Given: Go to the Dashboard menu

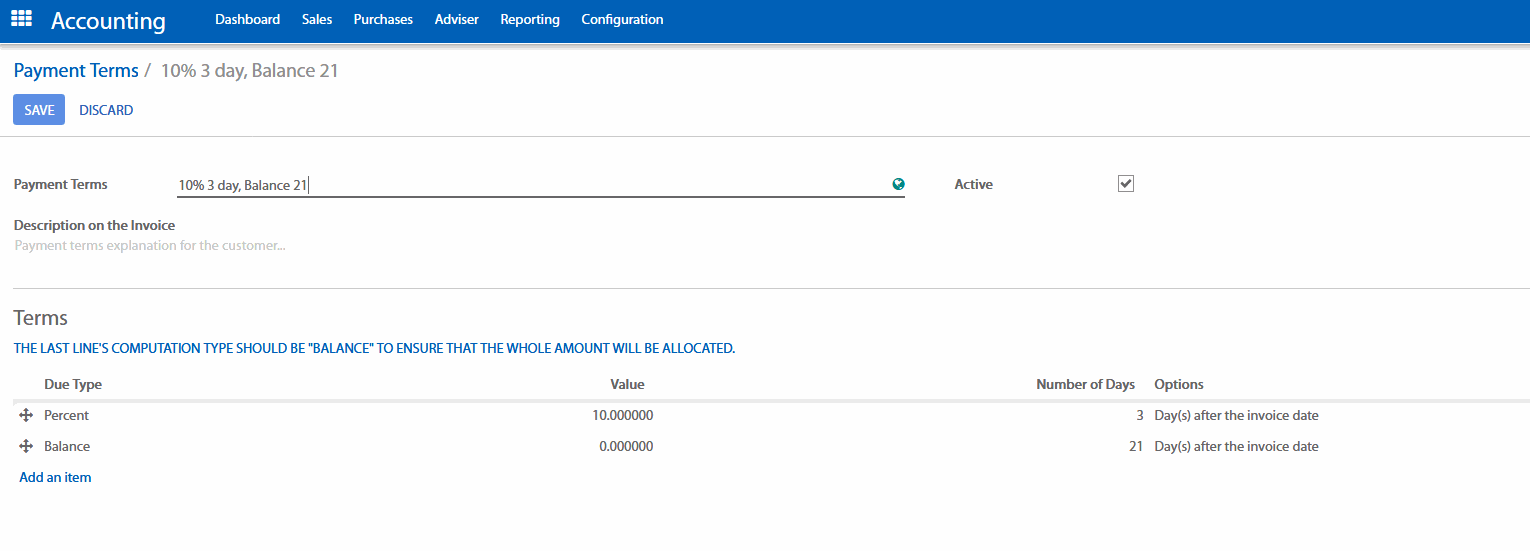Looking at the screenshot, I should (x=247, y=19).
